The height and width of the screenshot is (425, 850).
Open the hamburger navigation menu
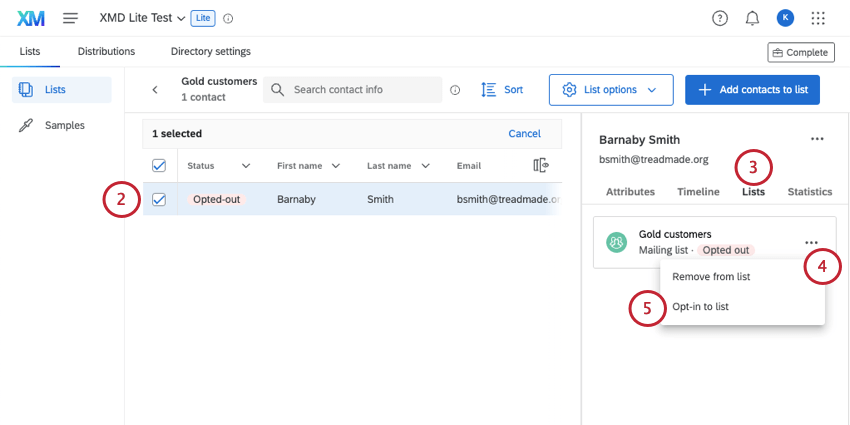[x=70, y=18]
